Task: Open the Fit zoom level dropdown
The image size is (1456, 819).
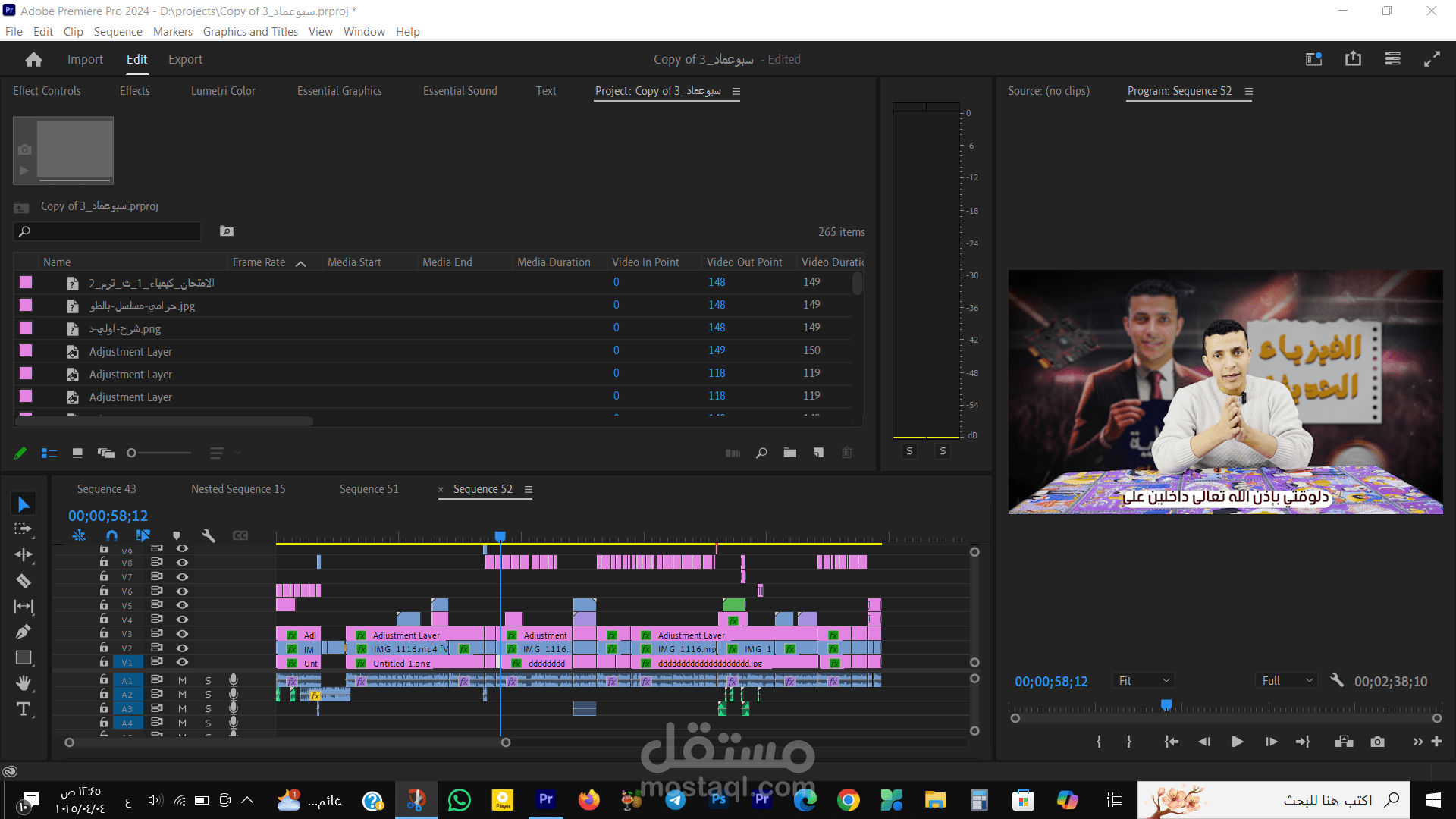Action: pos(1144,681)
